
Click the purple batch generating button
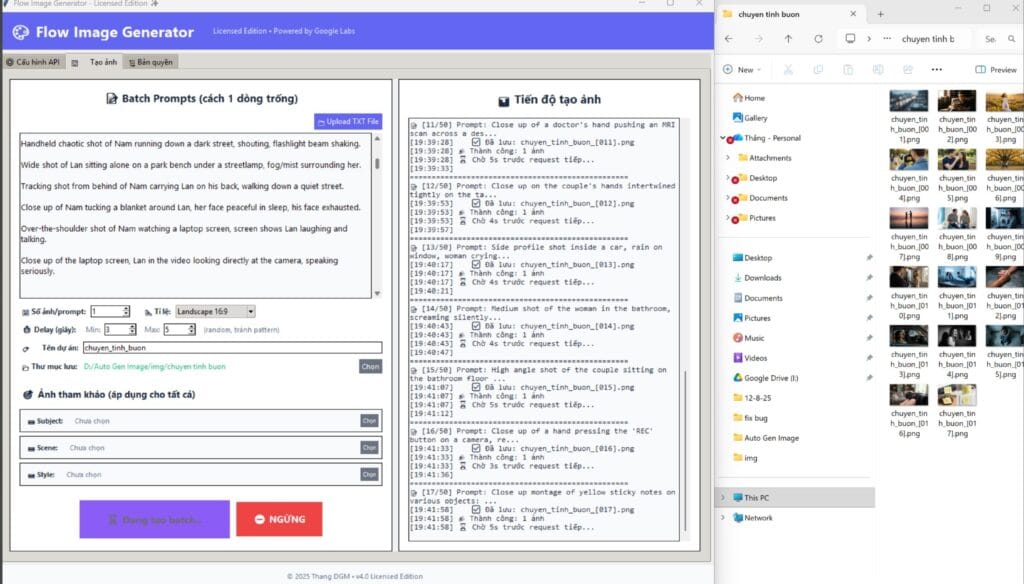[155, 519]
